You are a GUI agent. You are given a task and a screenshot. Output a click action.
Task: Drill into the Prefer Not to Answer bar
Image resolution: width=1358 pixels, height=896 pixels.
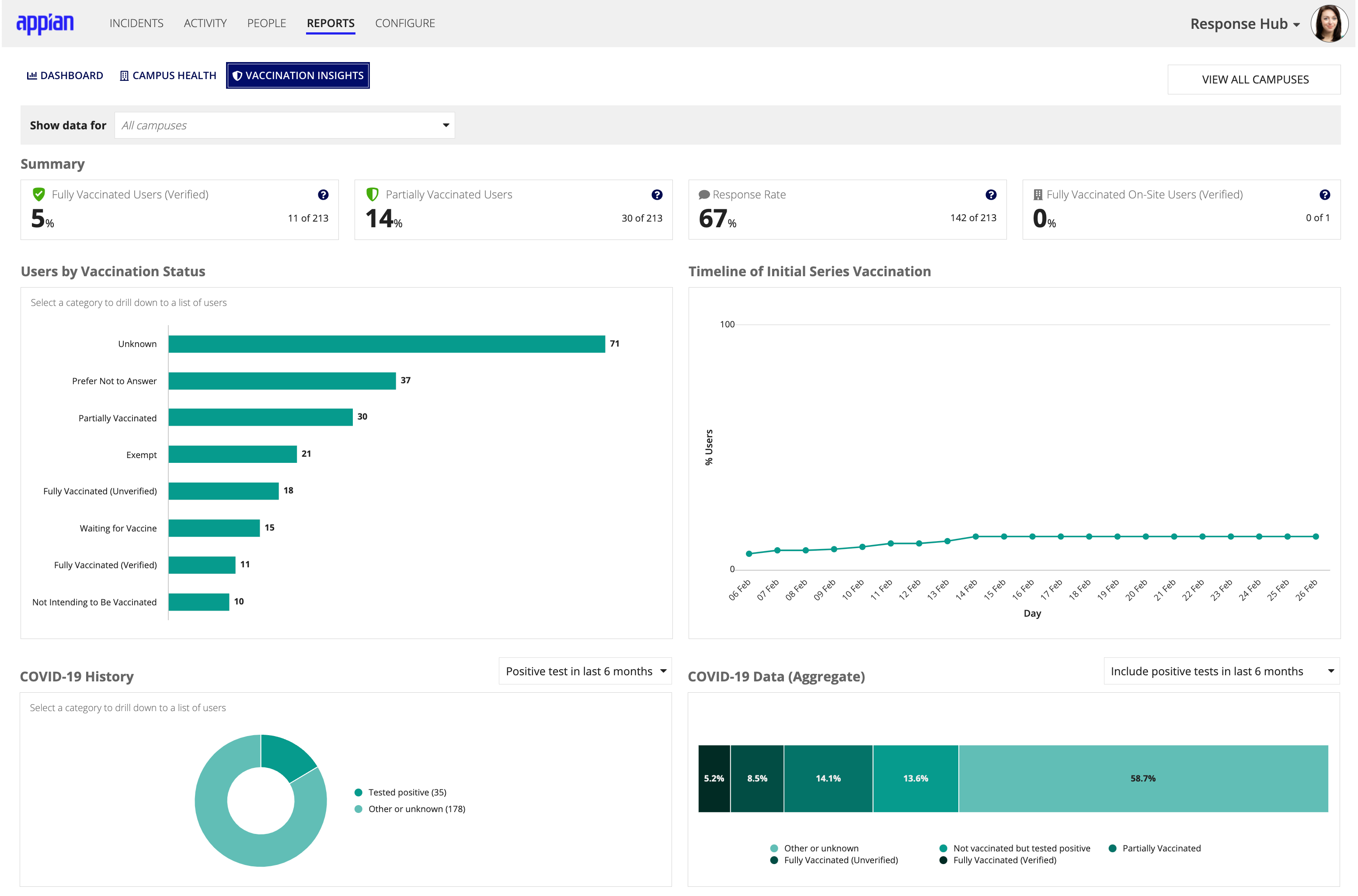click(x=282, y=381)
